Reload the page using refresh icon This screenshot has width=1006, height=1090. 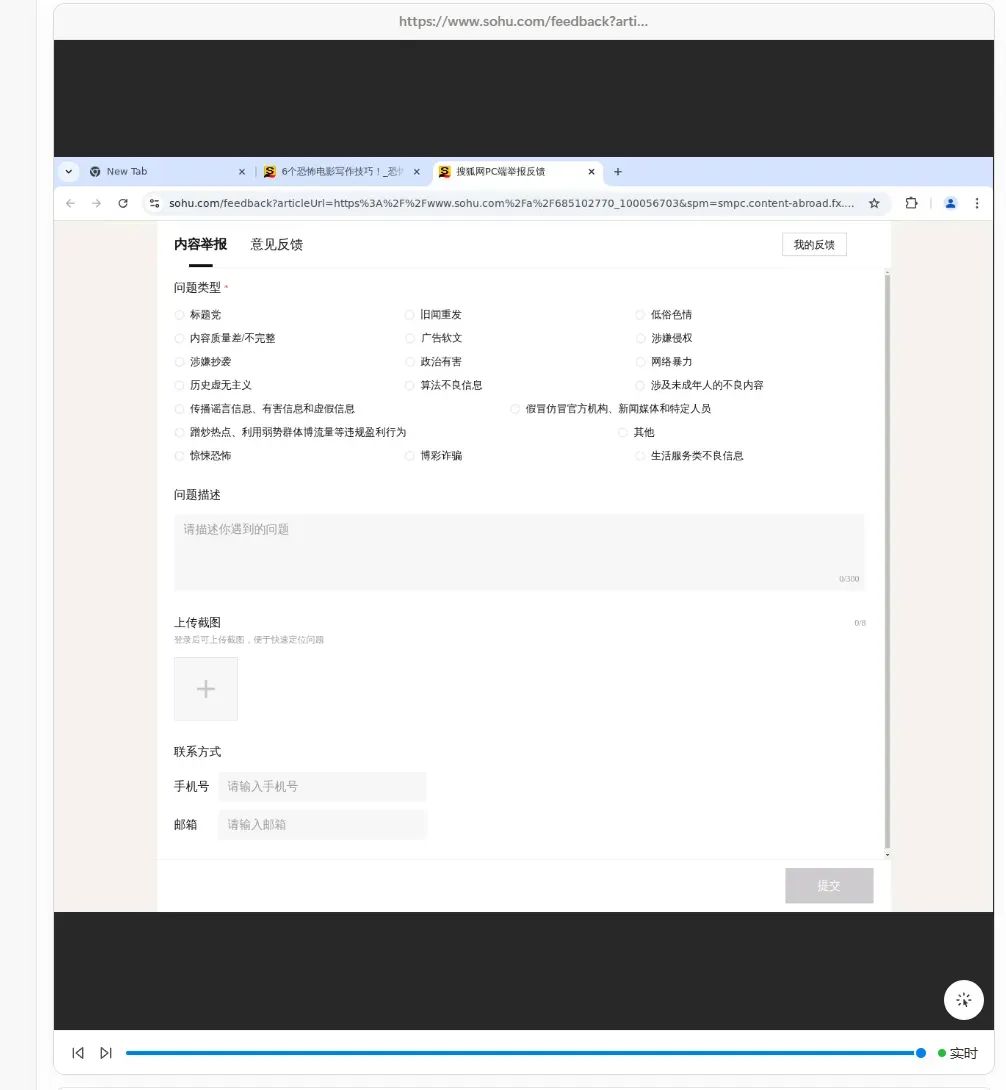point(123,203)
